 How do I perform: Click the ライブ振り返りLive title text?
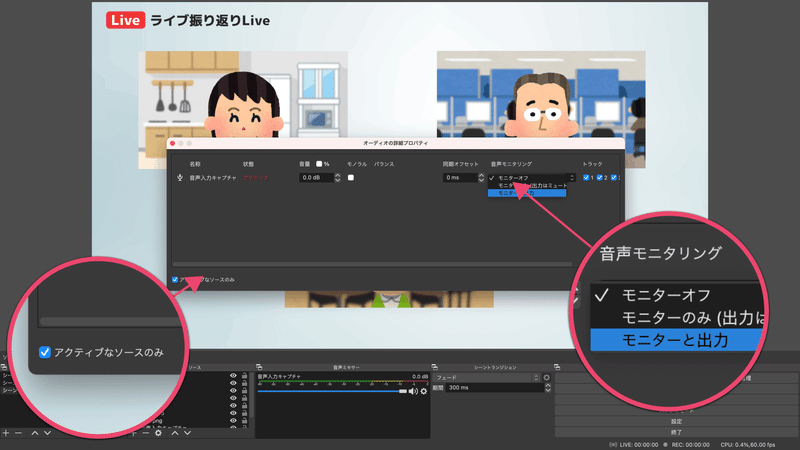coord(210,20)
